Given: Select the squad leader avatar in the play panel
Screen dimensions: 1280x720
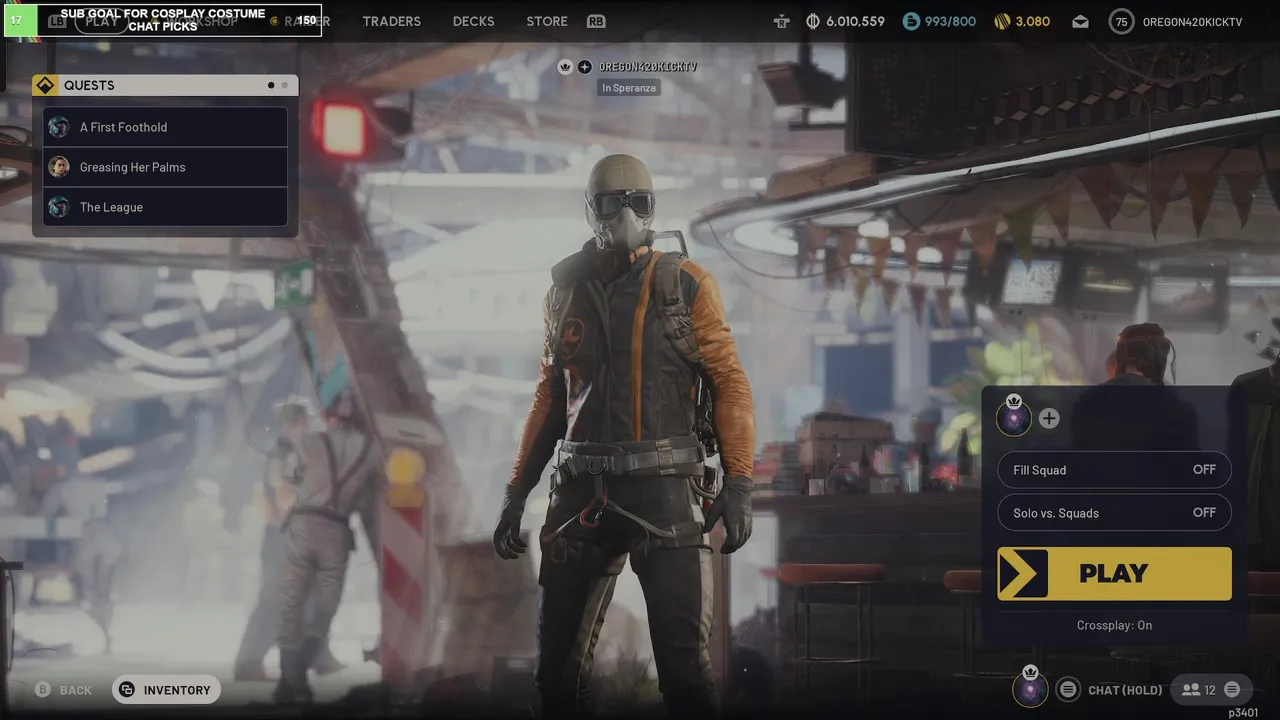Looking at the screenshot, I should coord(1014,417).
